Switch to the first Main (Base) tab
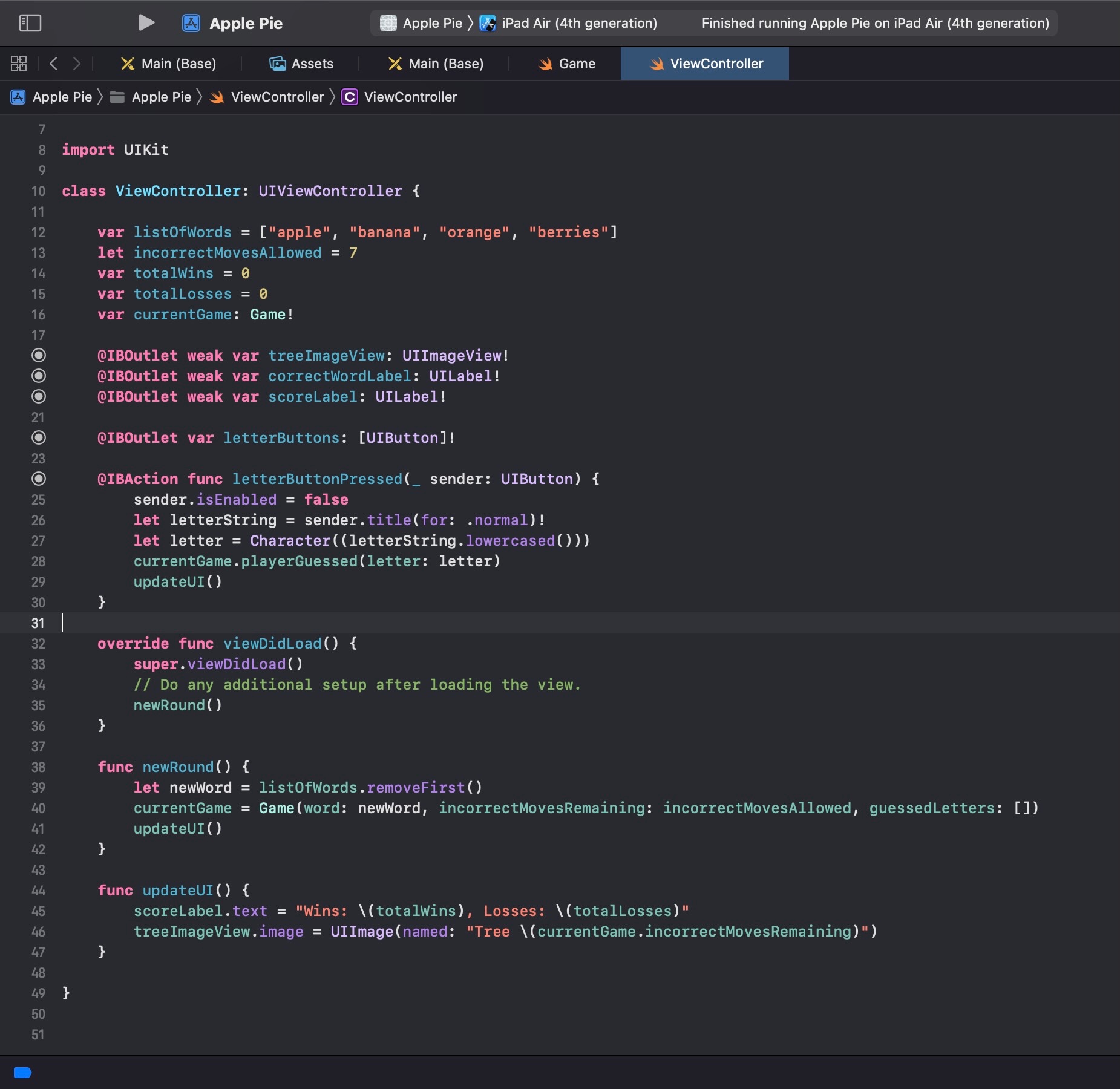Image resolution: width=1120 pixels, height=1089 pixels. 169,64
